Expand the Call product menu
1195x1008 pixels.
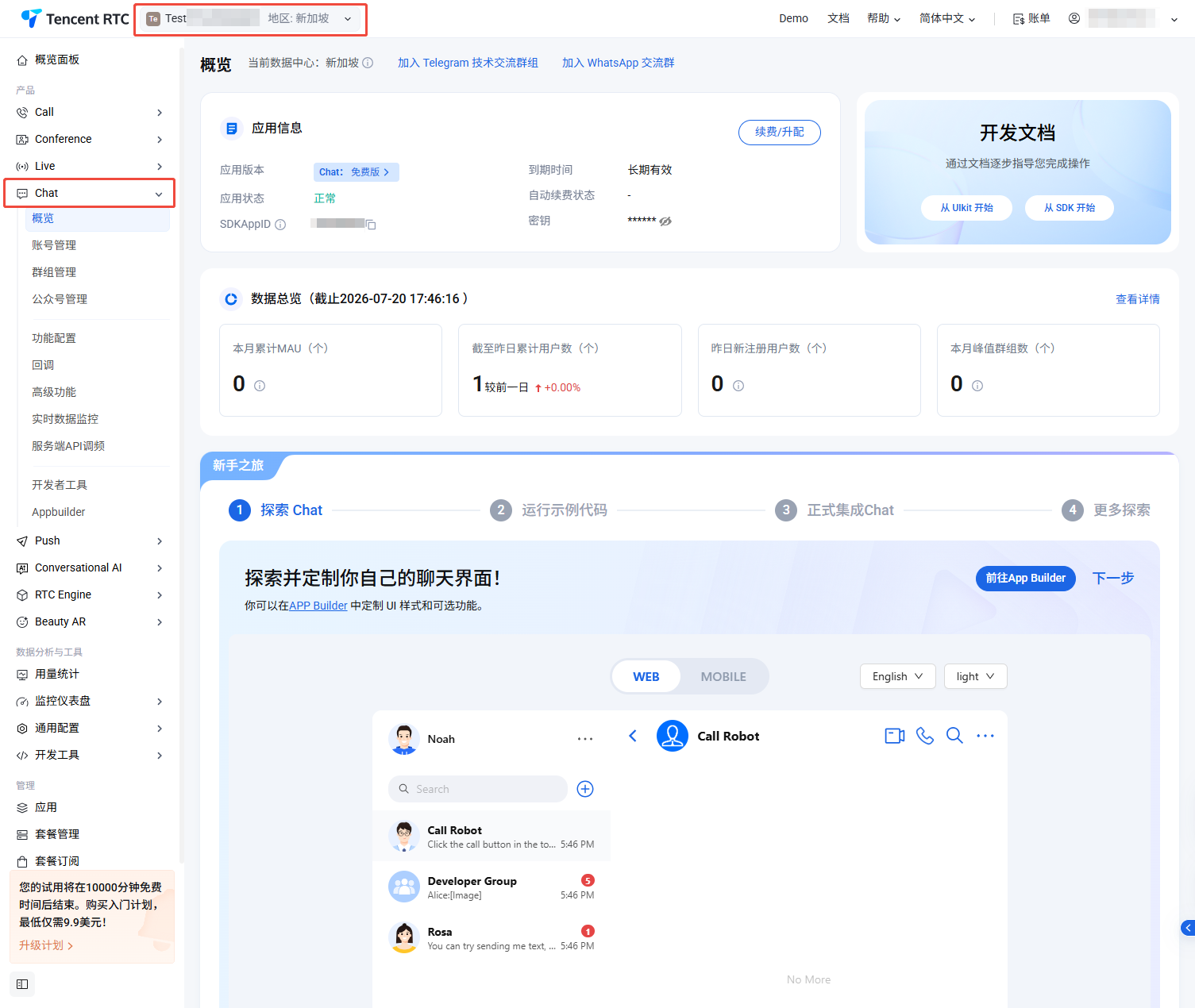90,113
